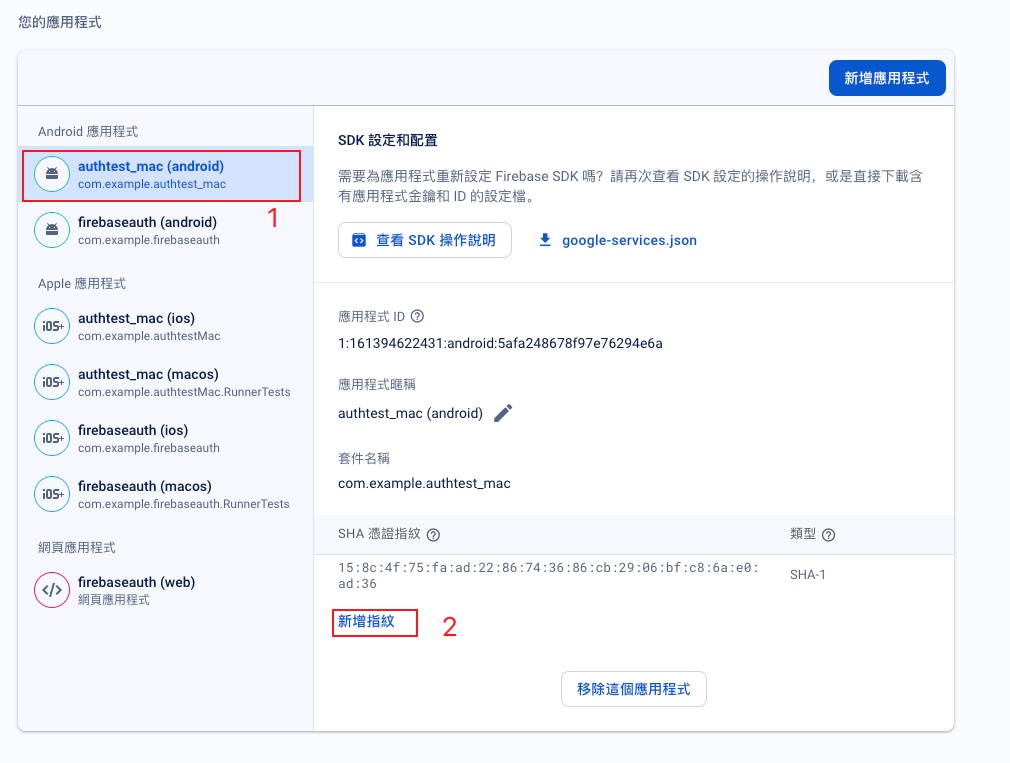Viewport: 1010px width, 763px height.
Task: Click the authtest_mac (ios) app icon
Action: (51, 326)
